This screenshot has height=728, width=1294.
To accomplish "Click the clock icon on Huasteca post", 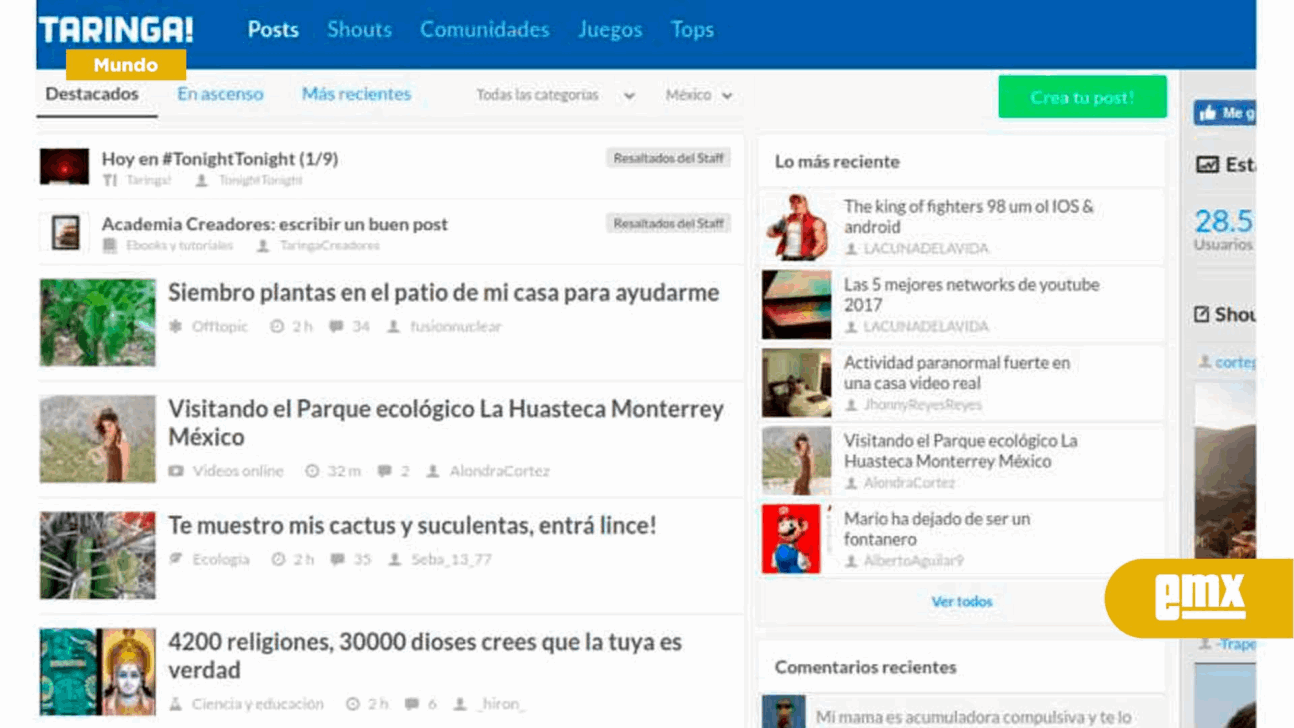I will coord(312,471).
